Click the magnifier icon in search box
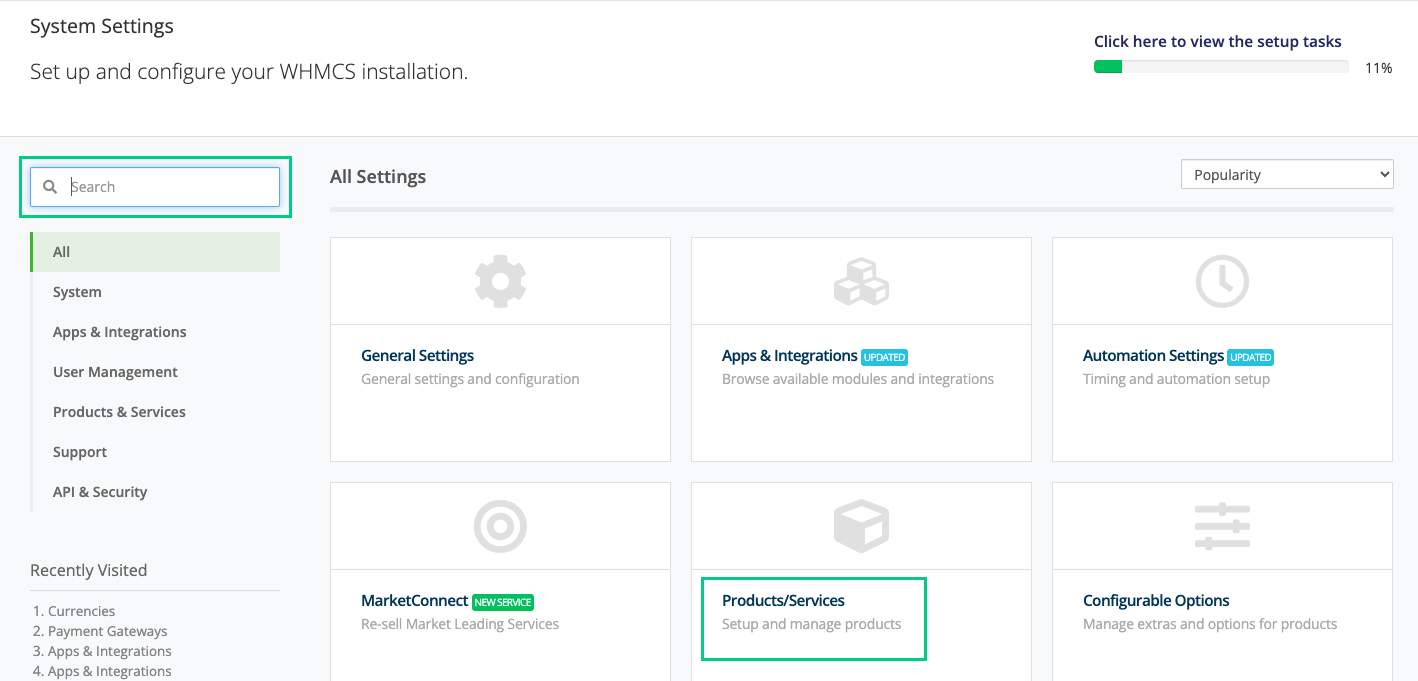 coord(50,187)
